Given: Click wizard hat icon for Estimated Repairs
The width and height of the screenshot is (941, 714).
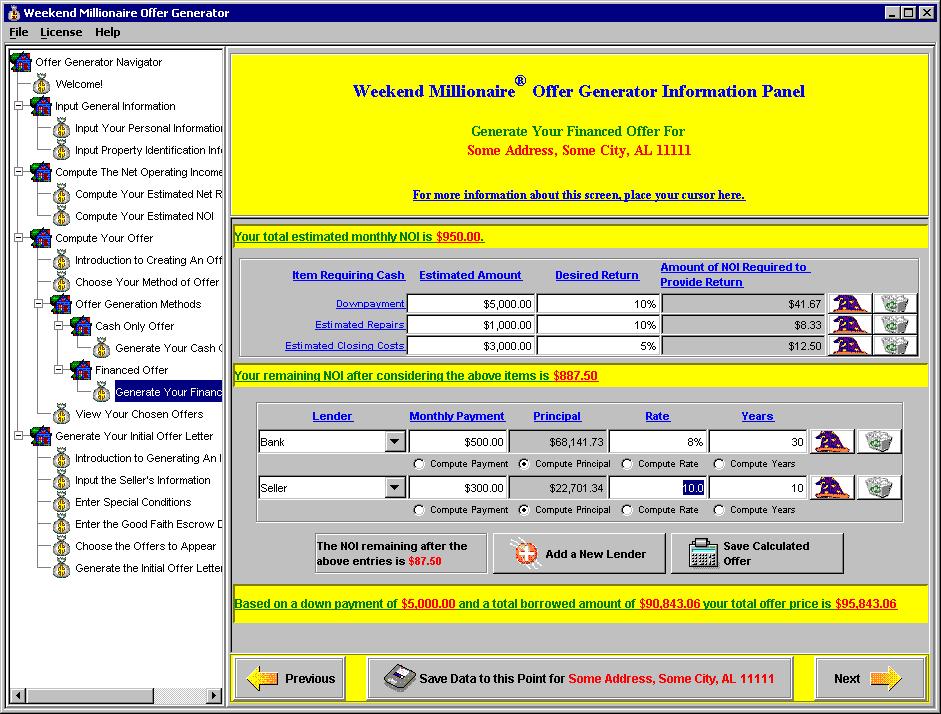Looking at the screenshot, I should click(849, 325).
